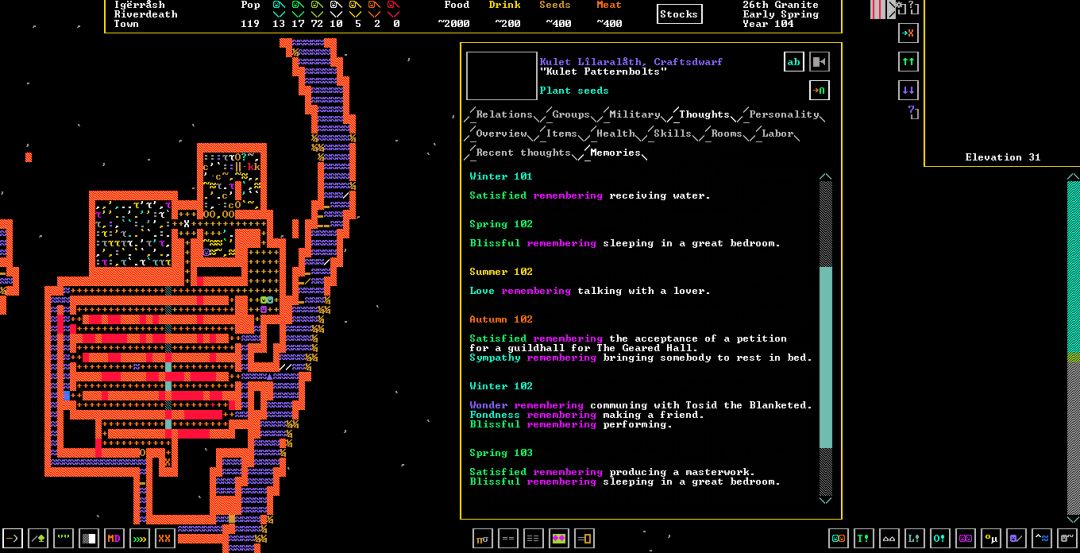Click the green '>>>>' icon in bottom toolbar
1080x553 pixels.
point(140,539)
